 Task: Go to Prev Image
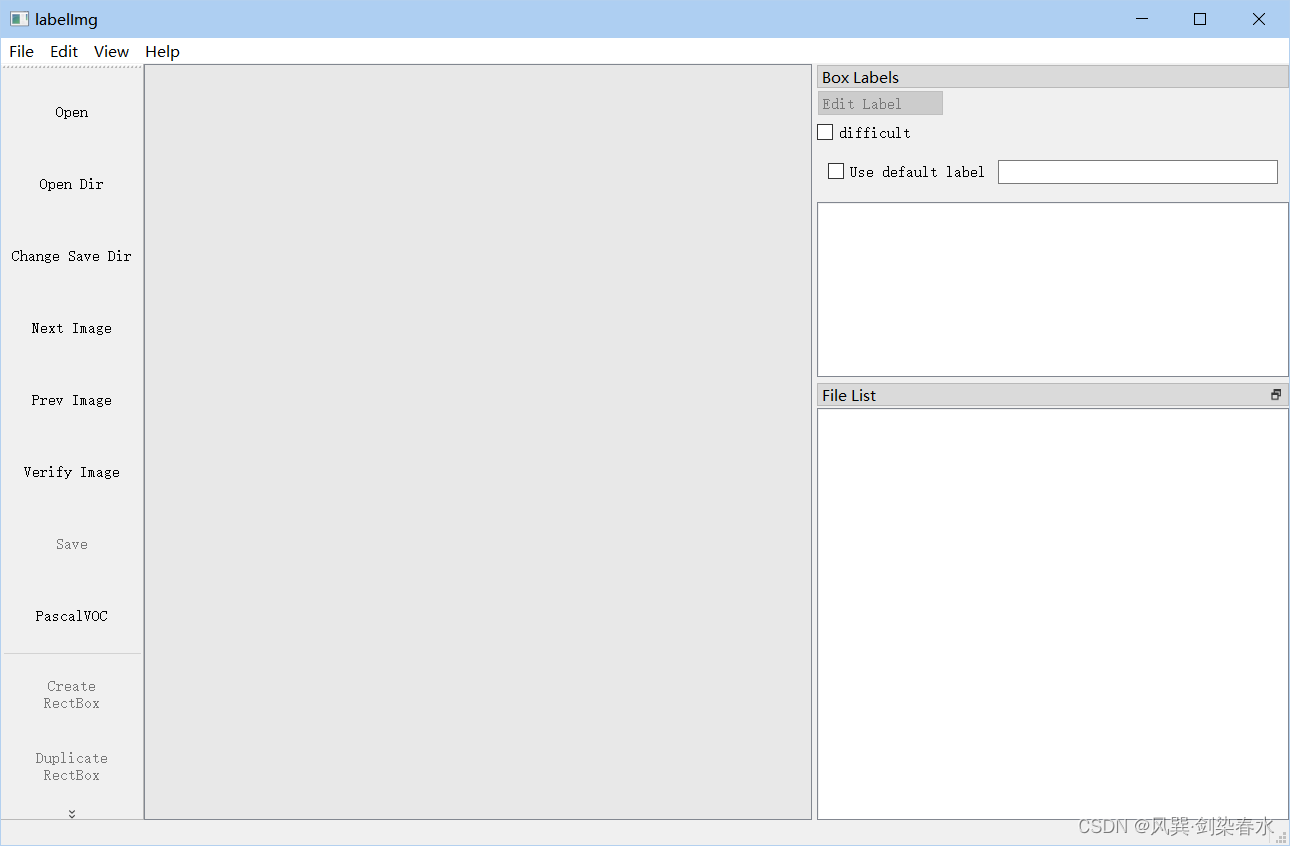click(72, 401)
